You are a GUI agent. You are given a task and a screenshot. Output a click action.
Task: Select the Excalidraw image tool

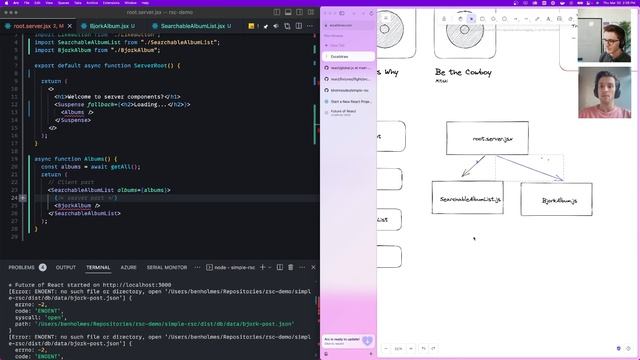point(560,19)
